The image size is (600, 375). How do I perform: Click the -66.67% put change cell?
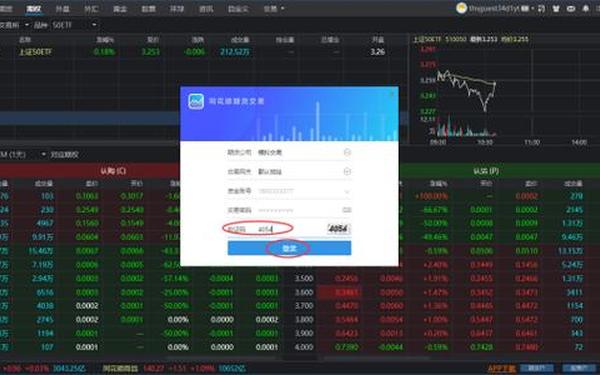pos(434,210)
